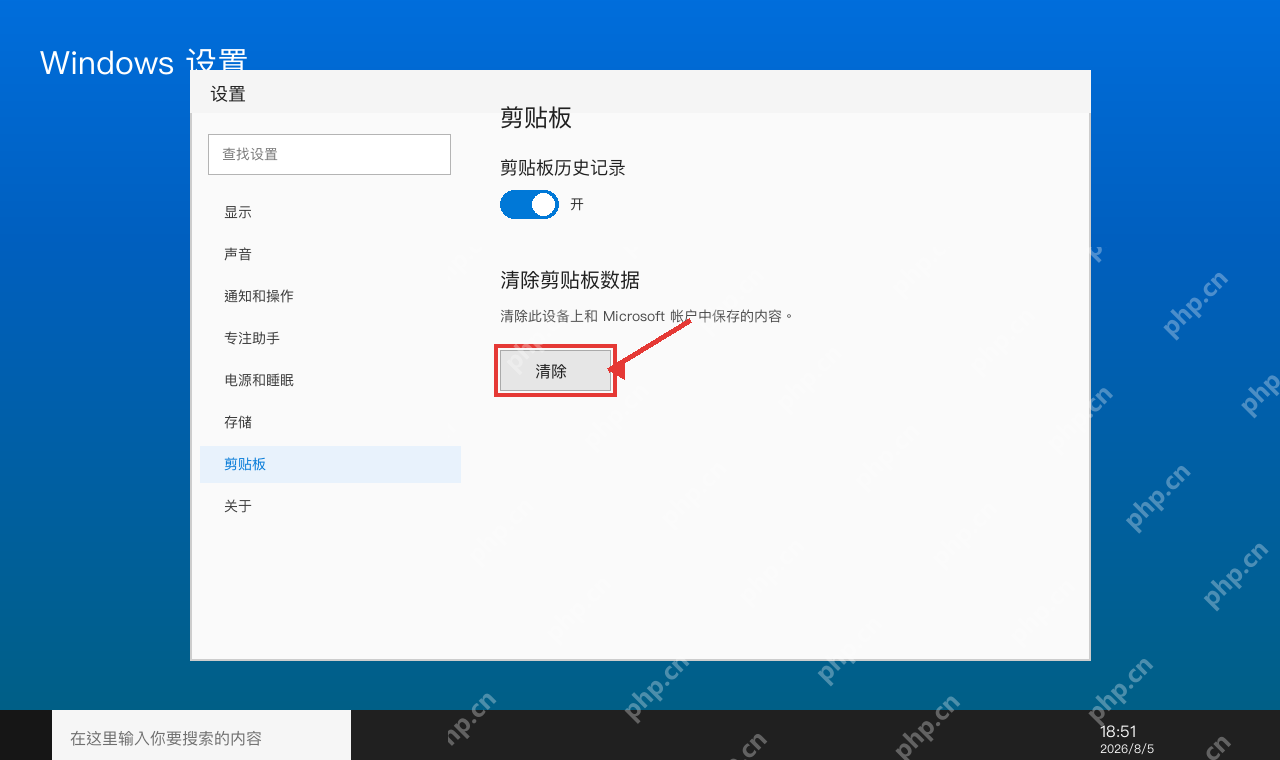
Task: Click the 开 state label beside toggle
Action: [577, 204]
